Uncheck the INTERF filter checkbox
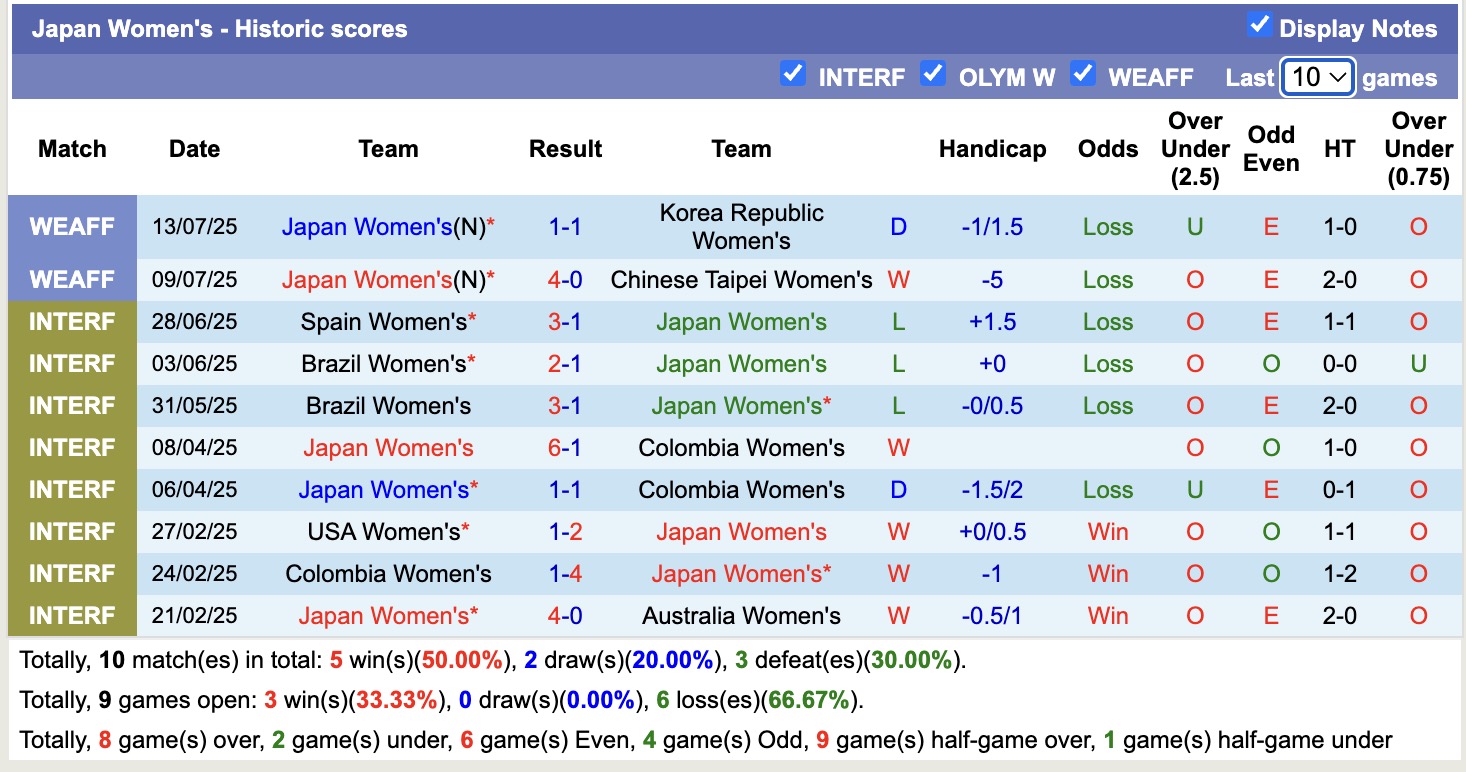Screen dimensions: 1466x772 (x=793, y=74)
